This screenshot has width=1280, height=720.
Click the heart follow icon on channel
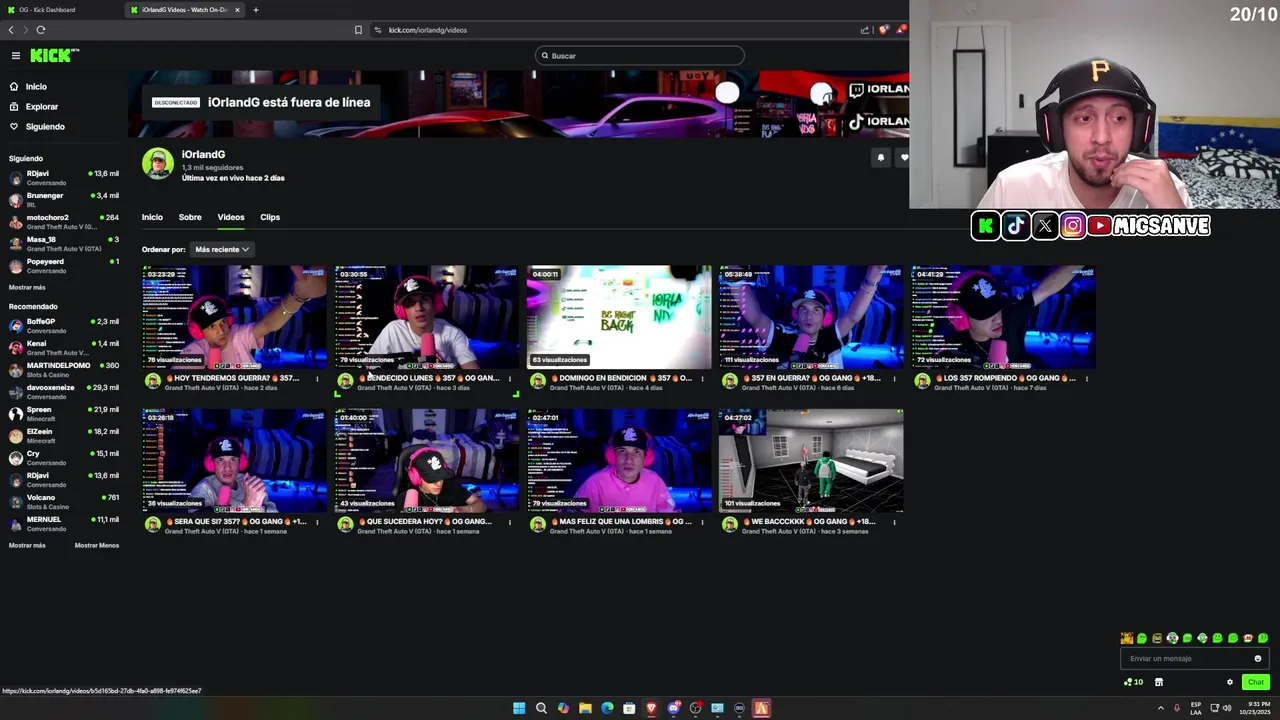tap(904, 158)
